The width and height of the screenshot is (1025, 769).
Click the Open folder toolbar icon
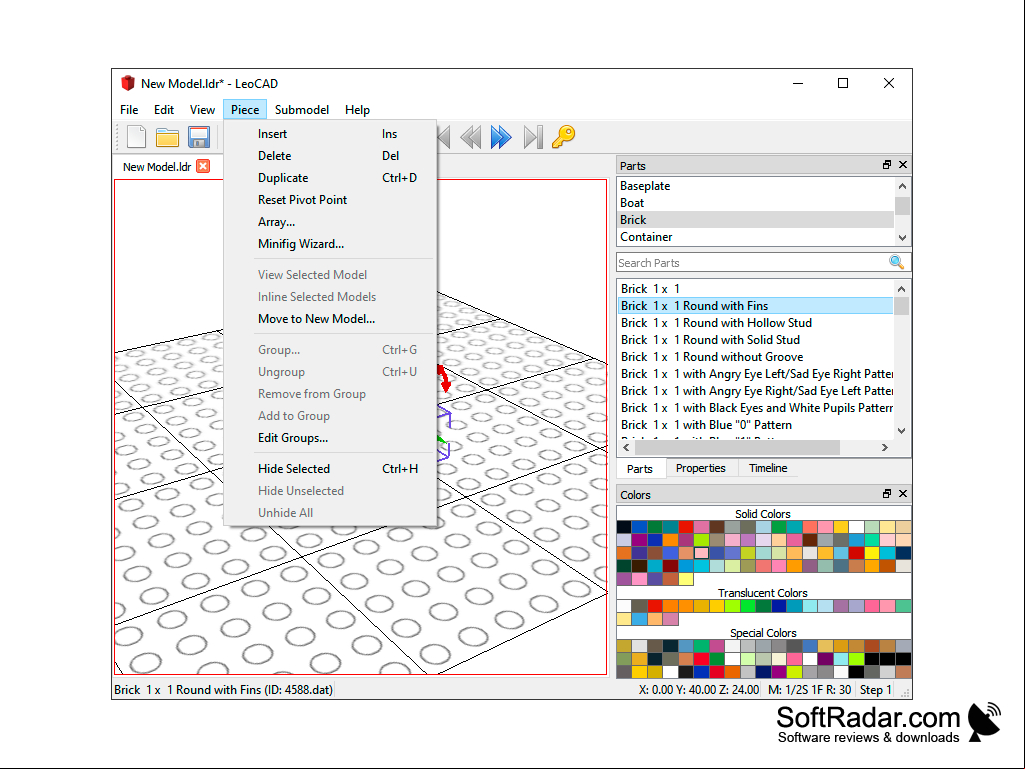(x=167, y=137)
